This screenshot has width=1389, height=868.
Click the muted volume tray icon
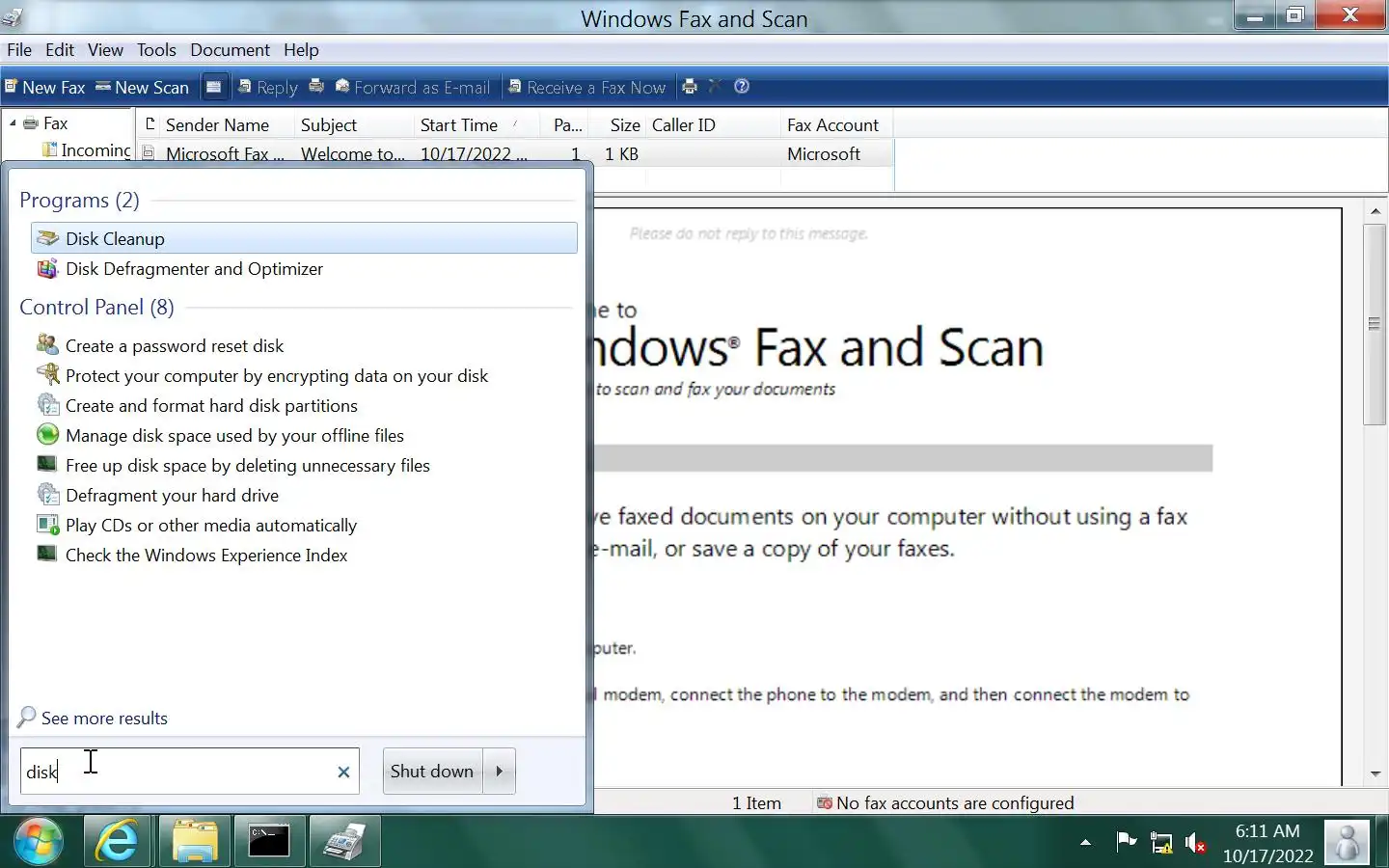pos(1196,842)
